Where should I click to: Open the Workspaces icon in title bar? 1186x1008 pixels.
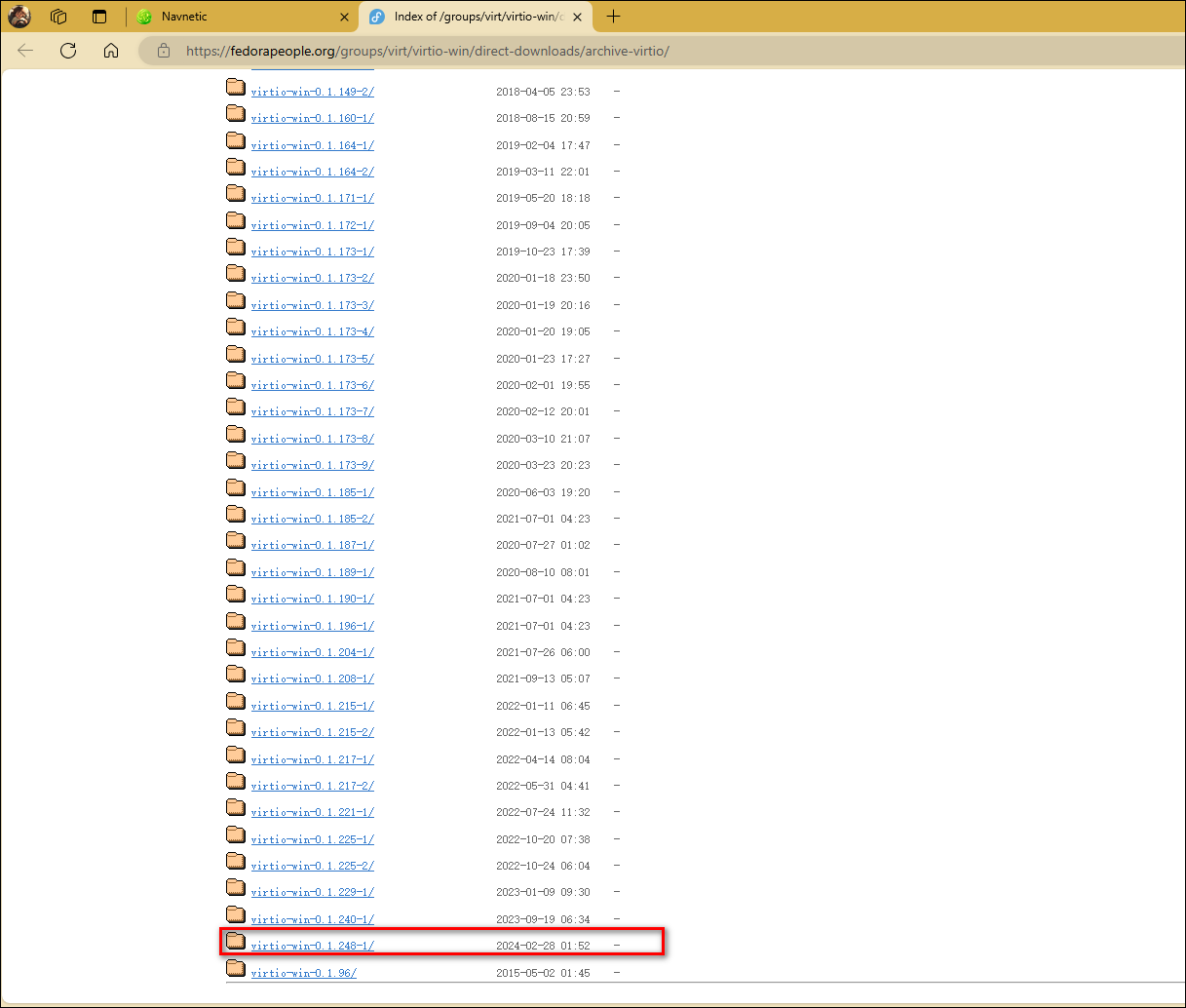coord(58,17)
